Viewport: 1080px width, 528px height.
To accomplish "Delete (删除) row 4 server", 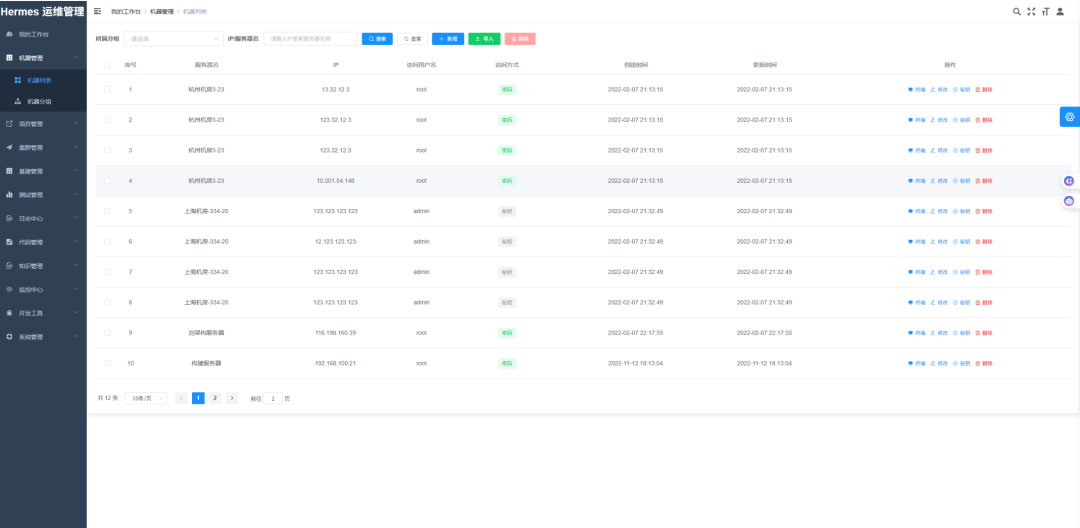I will 984,181.
